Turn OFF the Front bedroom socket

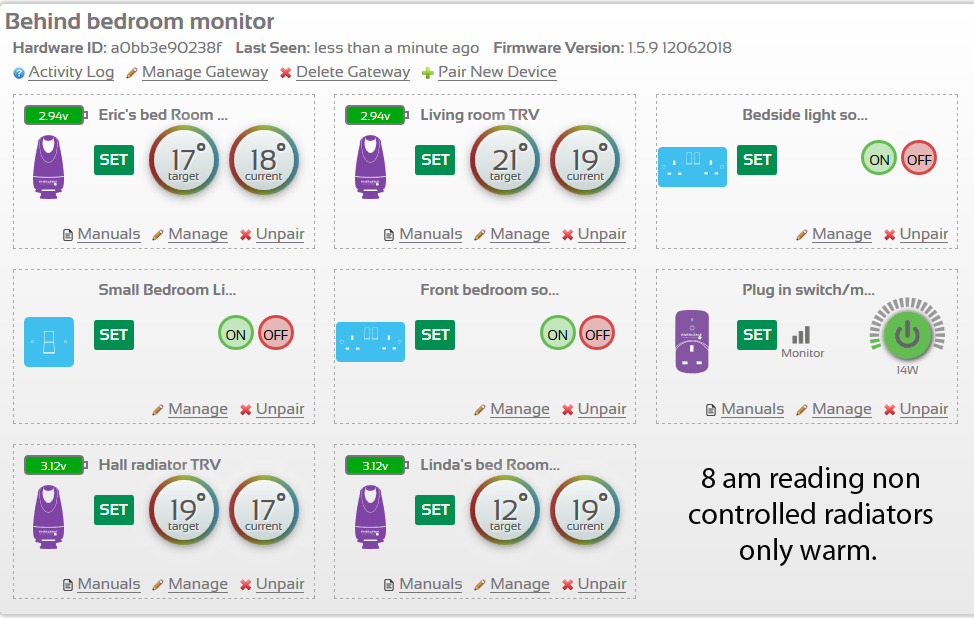coord(597,334)
